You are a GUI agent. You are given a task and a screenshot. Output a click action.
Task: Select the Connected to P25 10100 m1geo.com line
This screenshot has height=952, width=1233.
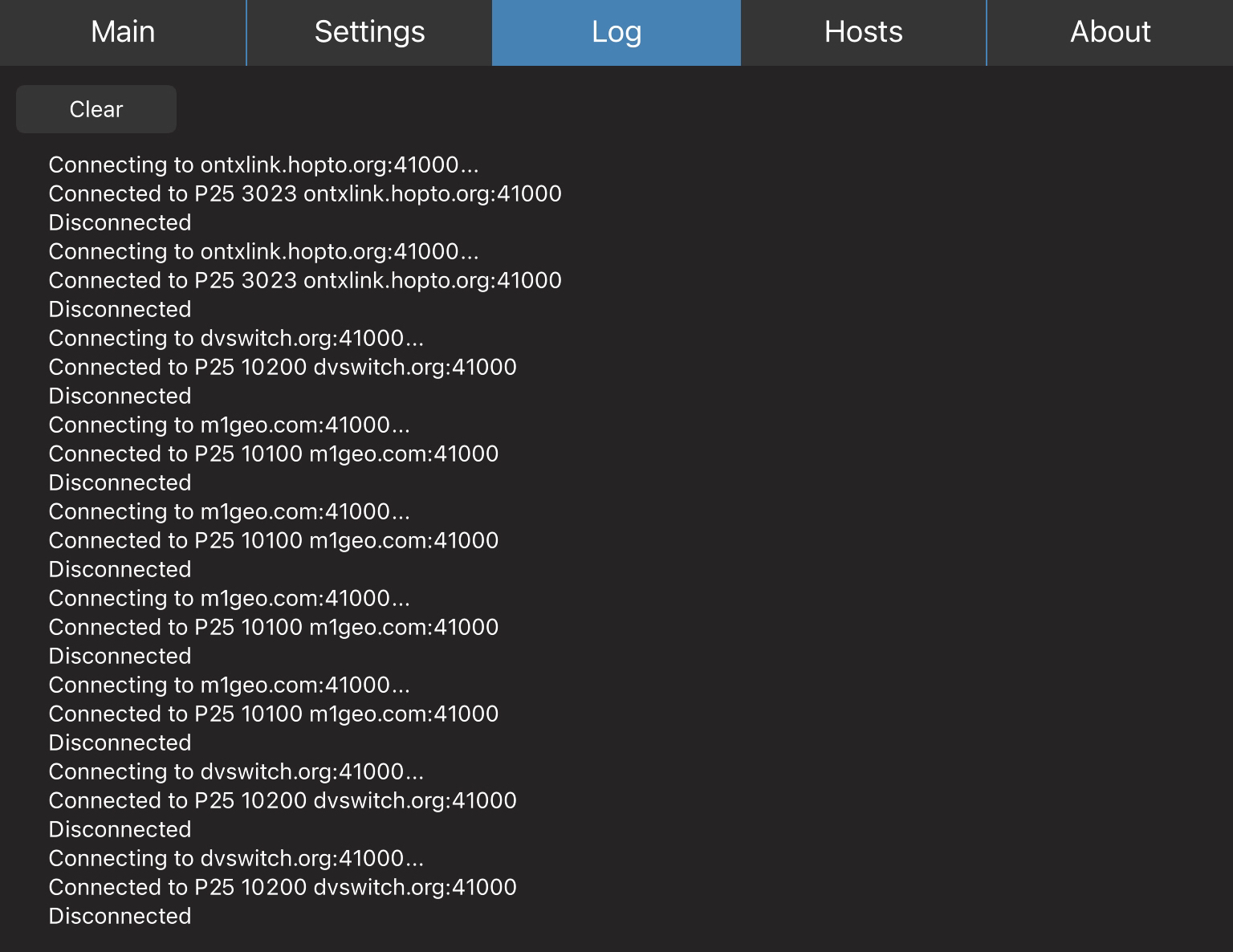(x=274, y=454)
